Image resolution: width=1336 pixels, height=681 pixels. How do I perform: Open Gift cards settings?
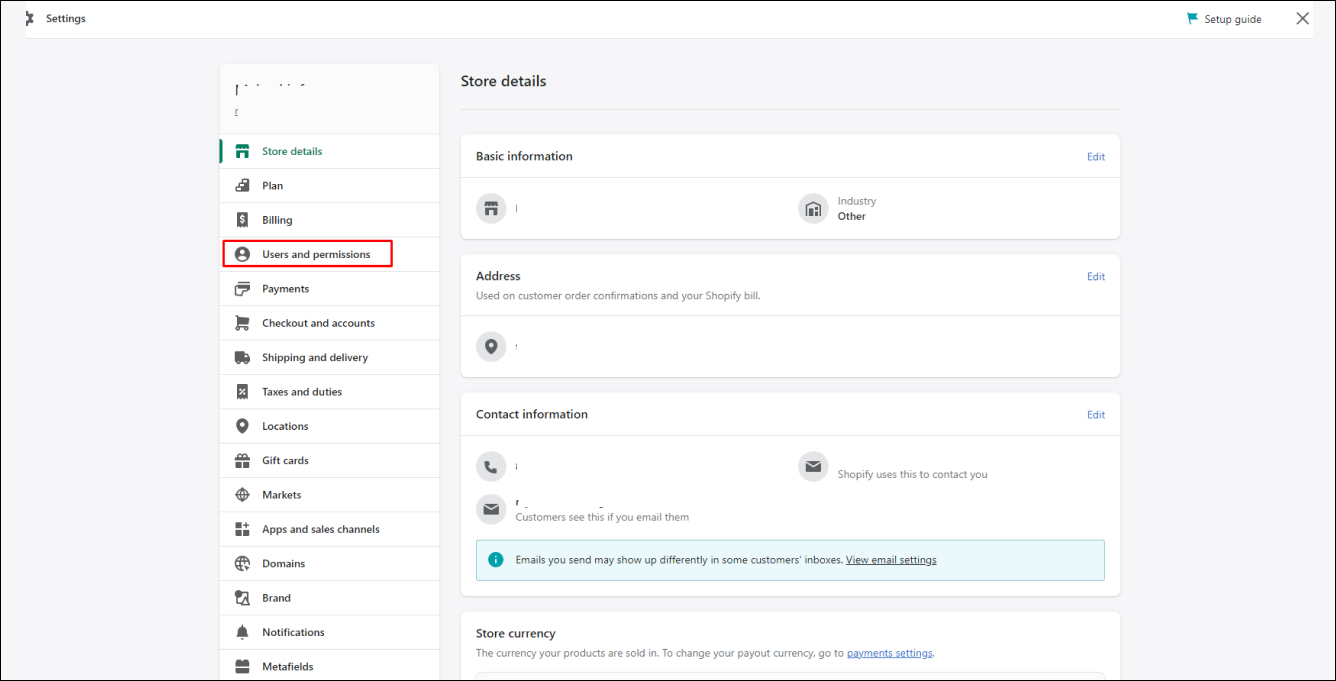tap(329, 461)
